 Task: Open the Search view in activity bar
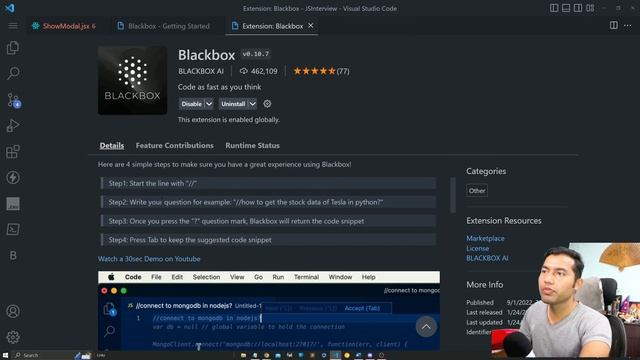13,73
